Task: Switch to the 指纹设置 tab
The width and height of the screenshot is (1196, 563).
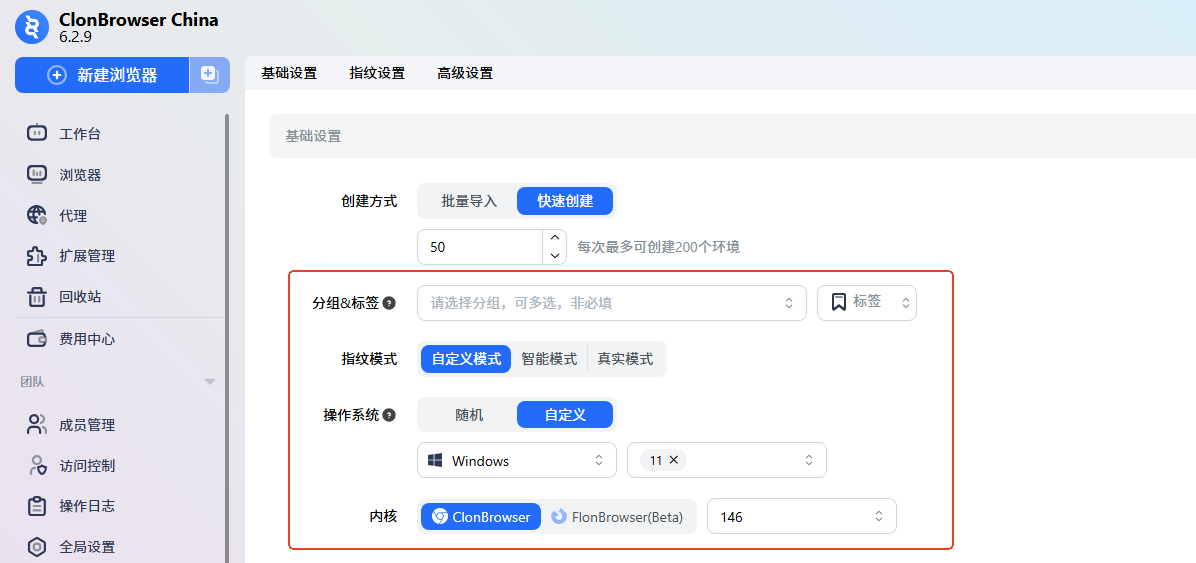Action: (377, 73)
